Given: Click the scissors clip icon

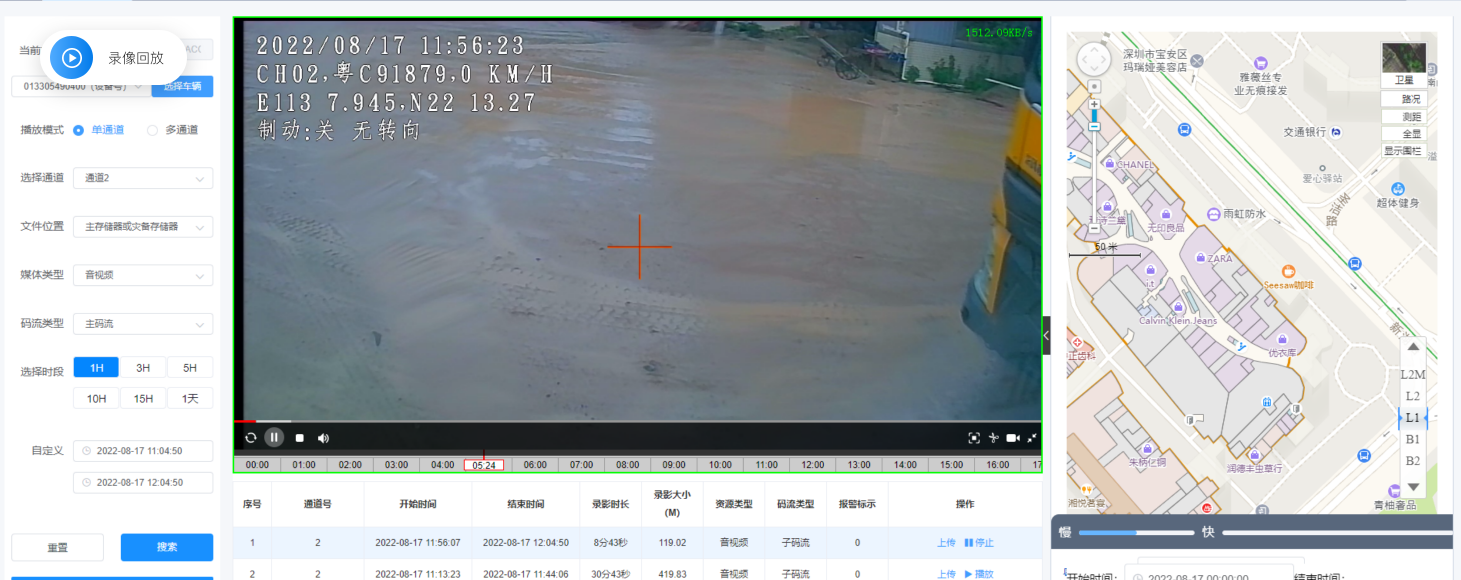Looking at the screenshot, I should [x=993, y=438].
